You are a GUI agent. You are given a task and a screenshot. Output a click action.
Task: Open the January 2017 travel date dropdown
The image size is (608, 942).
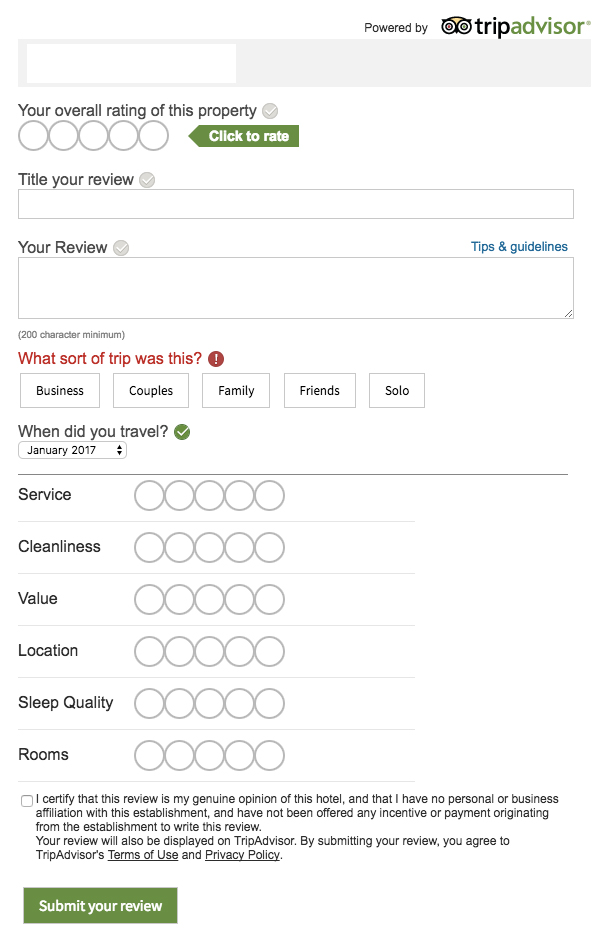click(72, 450)
